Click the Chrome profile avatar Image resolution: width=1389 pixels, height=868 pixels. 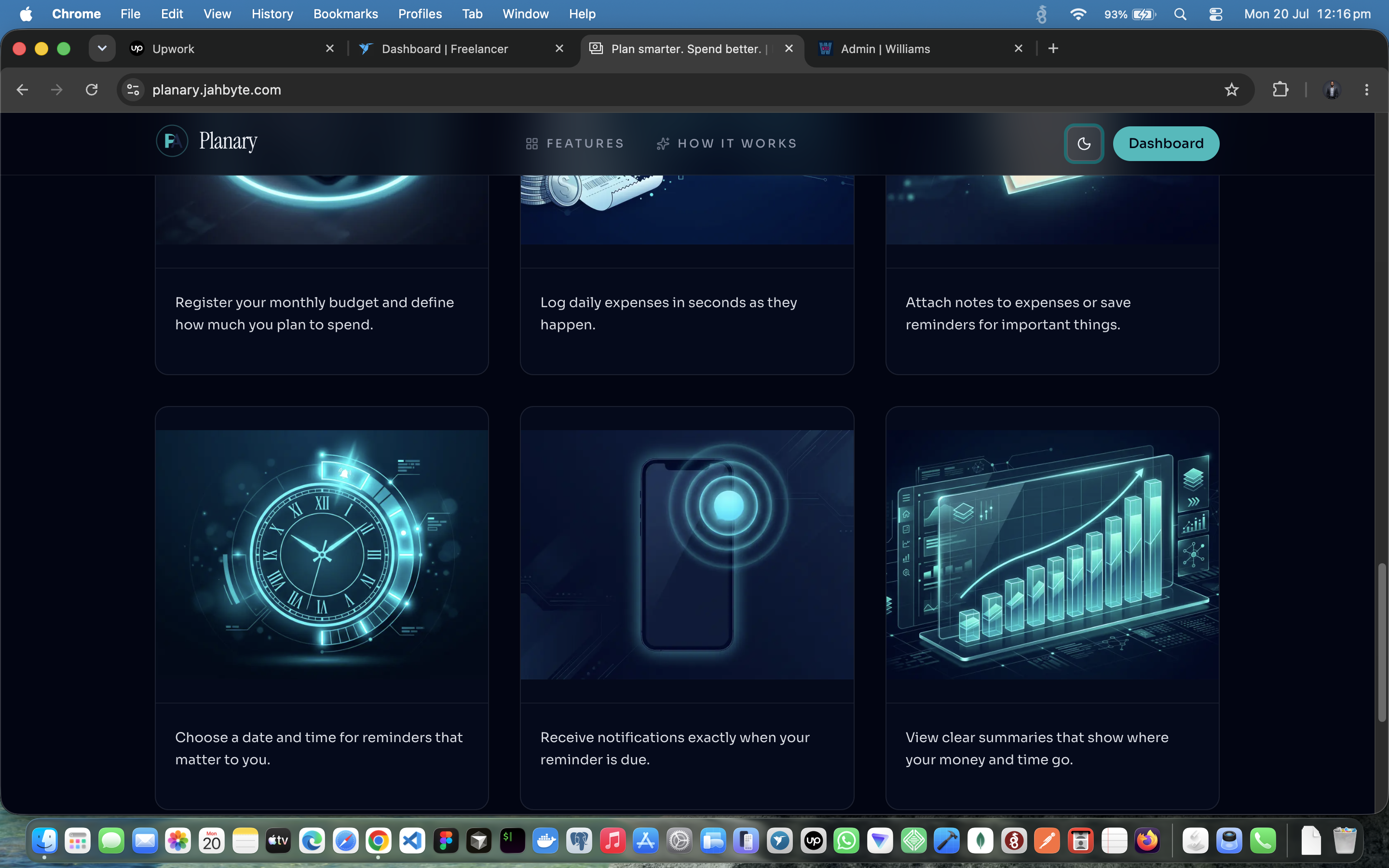click(x=1332, y=90)
